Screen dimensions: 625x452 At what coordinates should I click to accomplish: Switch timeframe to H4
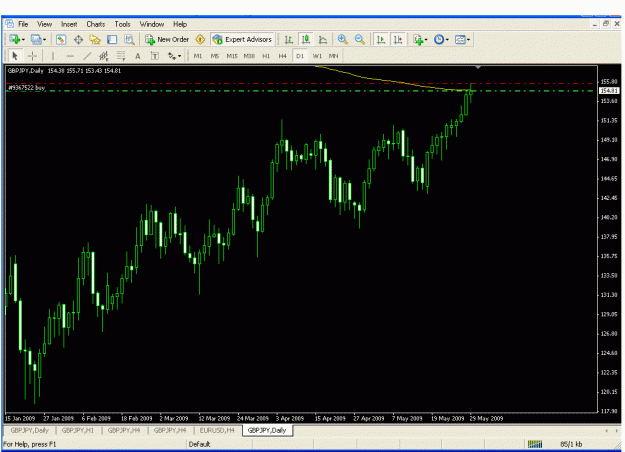(x=283, y=56)
